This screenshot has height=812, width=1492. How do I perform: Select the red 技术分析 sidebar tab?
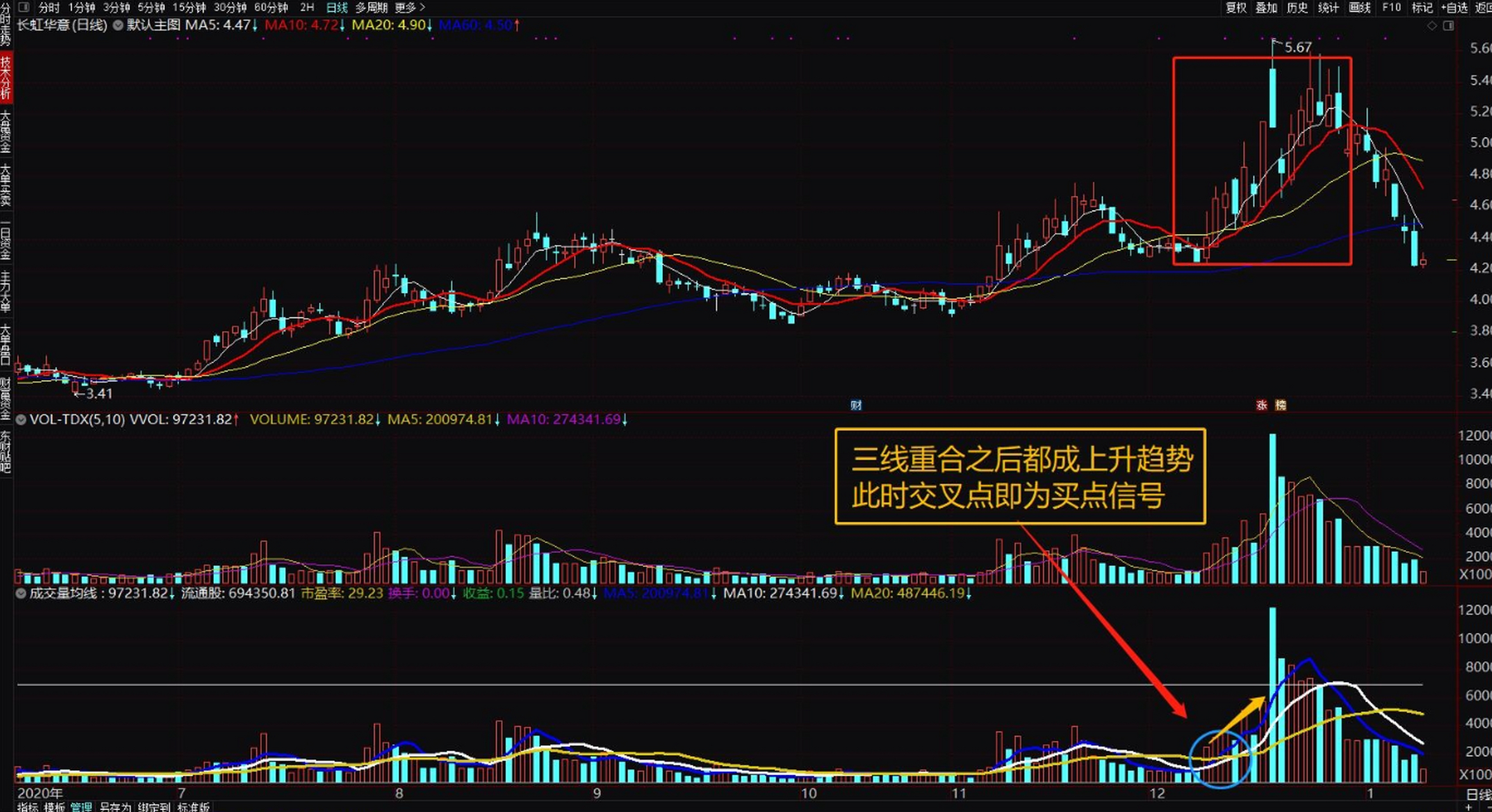click(6, 78)
